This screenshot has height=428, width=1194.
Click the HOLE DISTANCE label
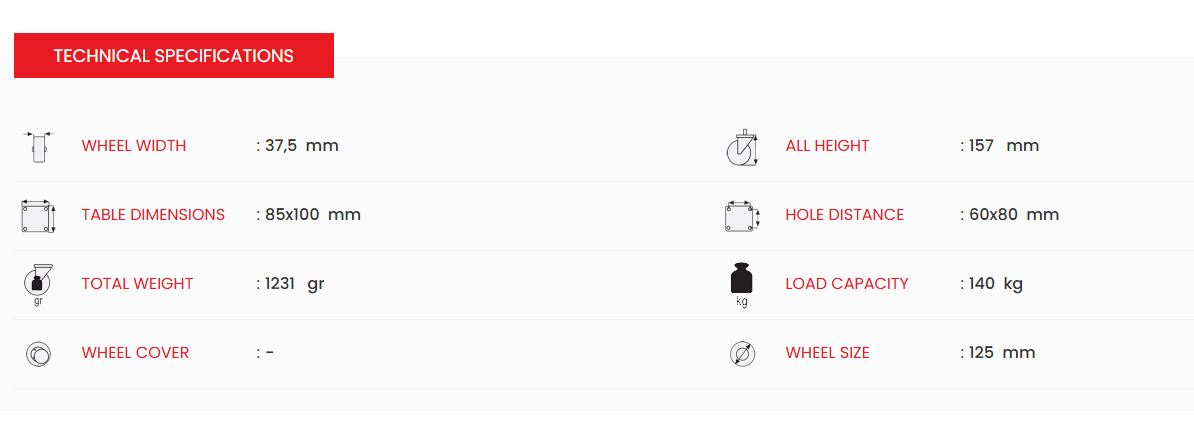pos(844,215)
